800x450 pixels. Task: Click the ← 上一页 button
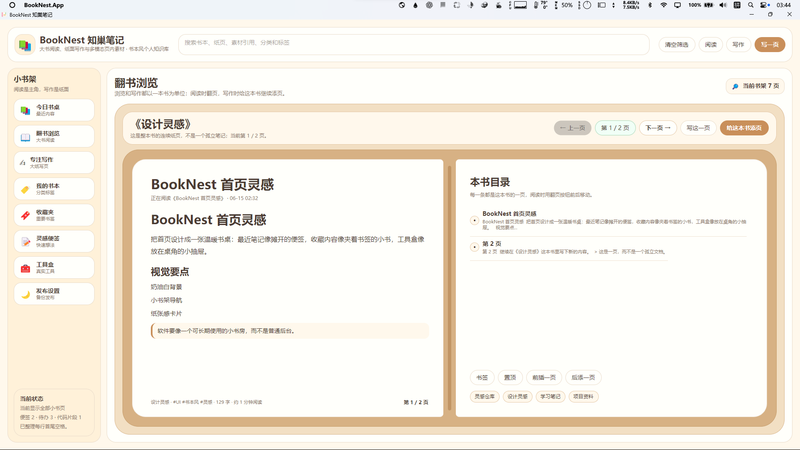(572, 128)
